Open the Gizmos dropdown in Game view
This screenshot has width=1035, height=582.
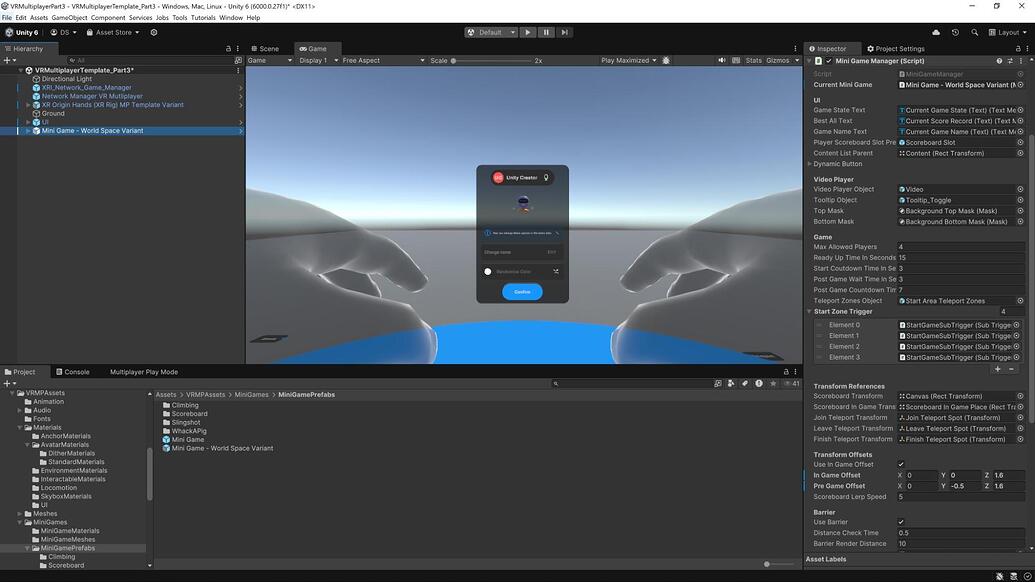[x=781, y=60]
